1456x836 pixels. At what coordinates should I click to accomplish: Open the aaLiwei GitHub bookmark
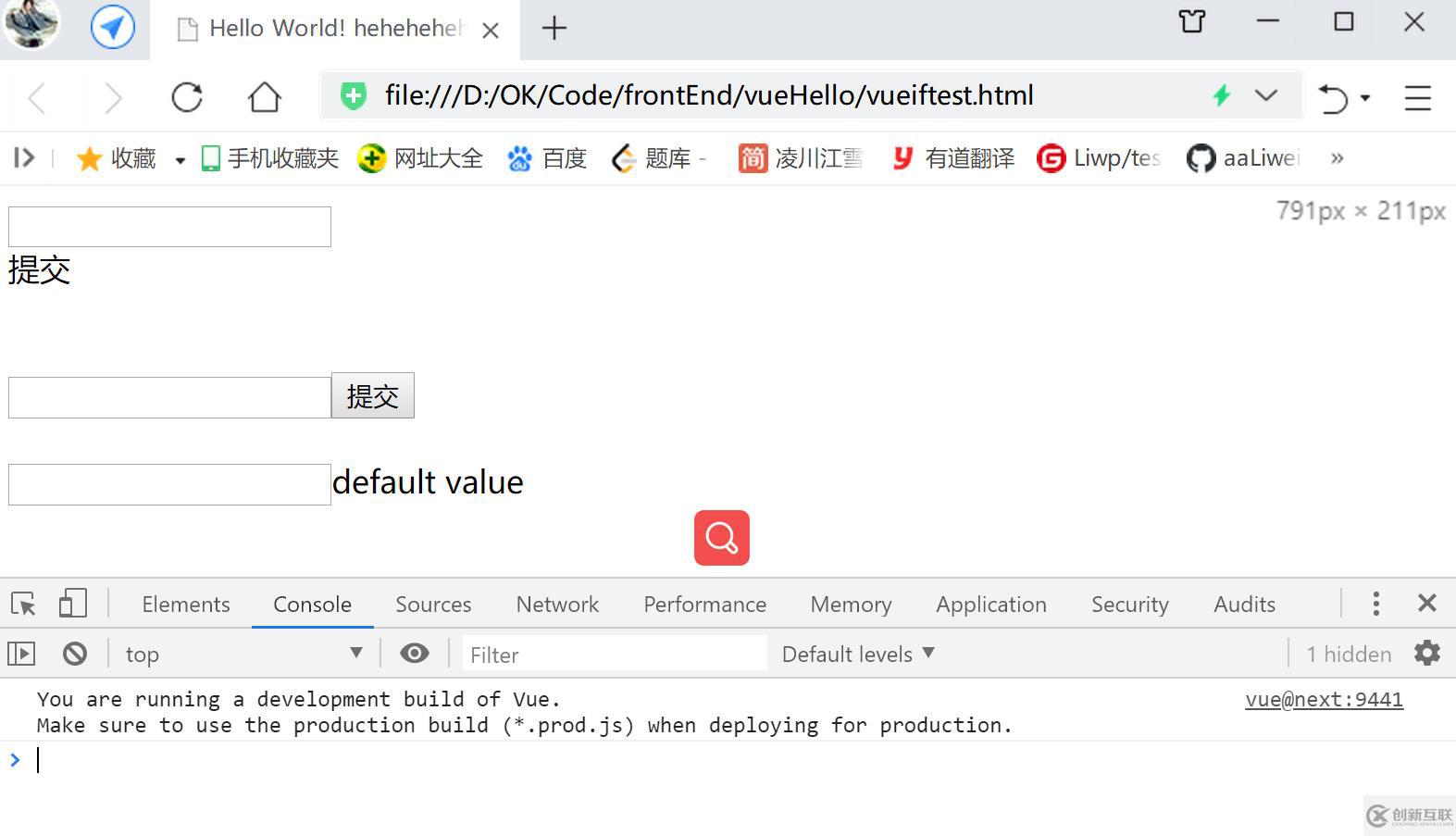pyautogui.click(x=1243, y=158)
